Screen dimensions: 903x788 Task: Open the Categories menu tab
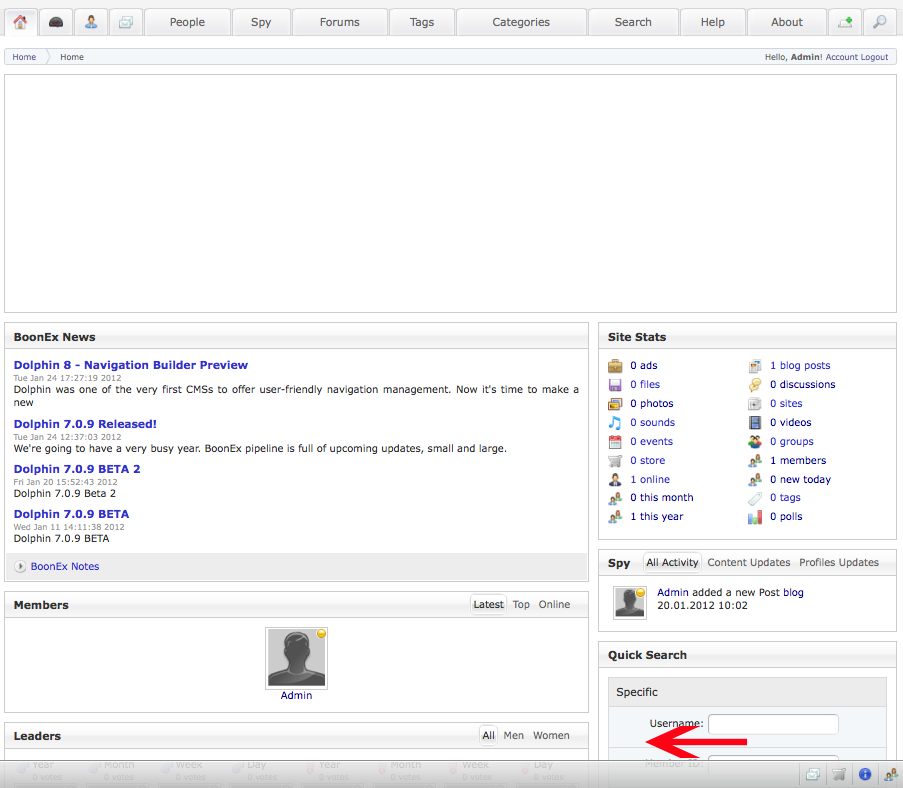[x=520, y=22]
